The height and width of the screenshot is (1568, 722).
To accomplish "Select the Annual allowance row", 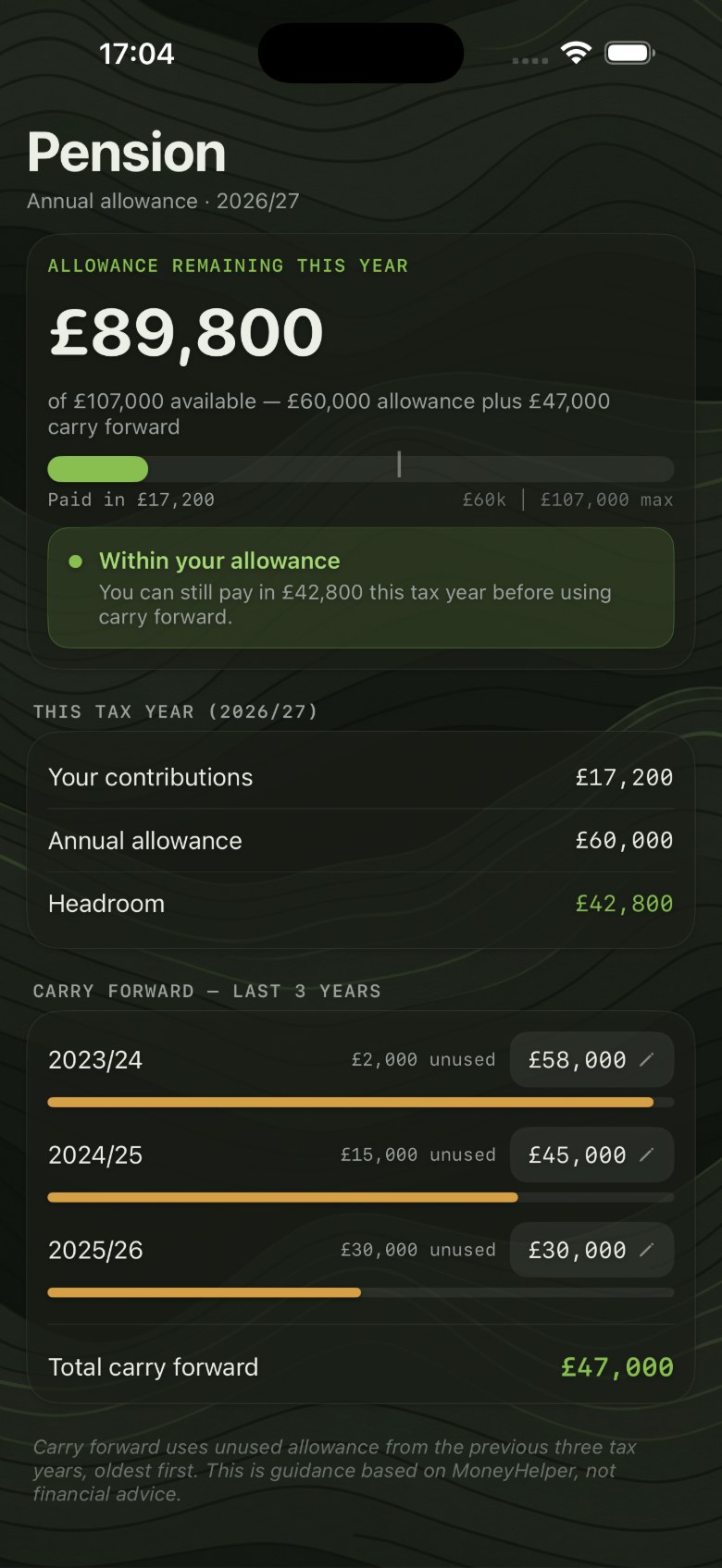I will click(361, 840).
